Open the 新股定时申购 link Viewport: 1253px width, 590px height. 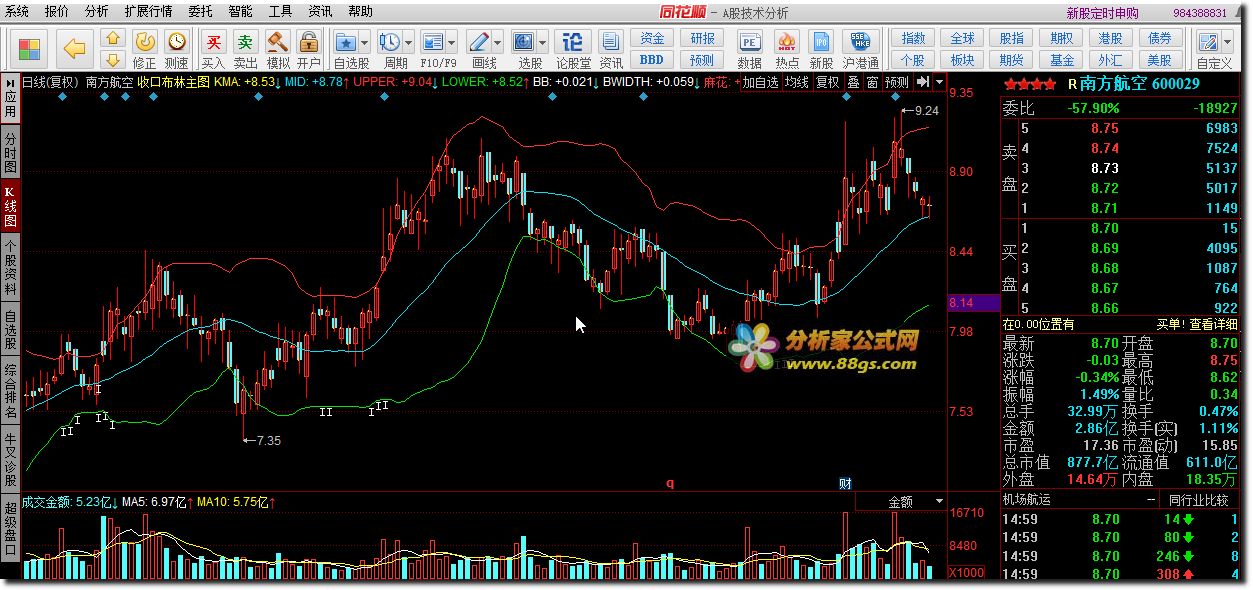[x=1102, y=13]
